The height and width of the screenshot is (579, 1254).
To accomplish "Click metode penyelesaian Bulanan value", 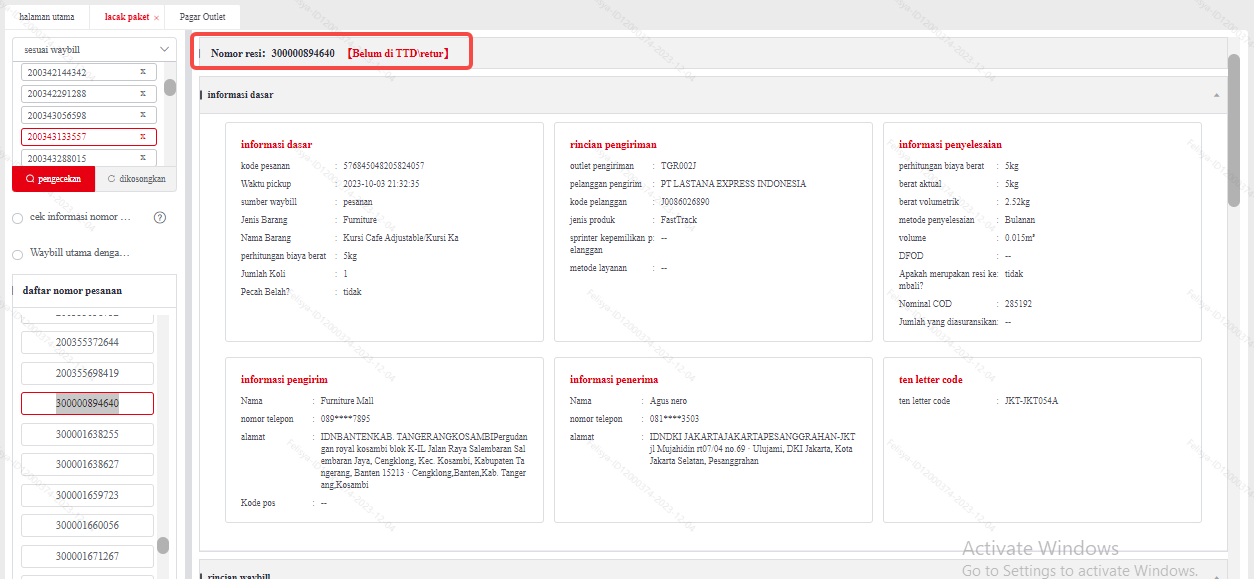I will click(1020, 220).
